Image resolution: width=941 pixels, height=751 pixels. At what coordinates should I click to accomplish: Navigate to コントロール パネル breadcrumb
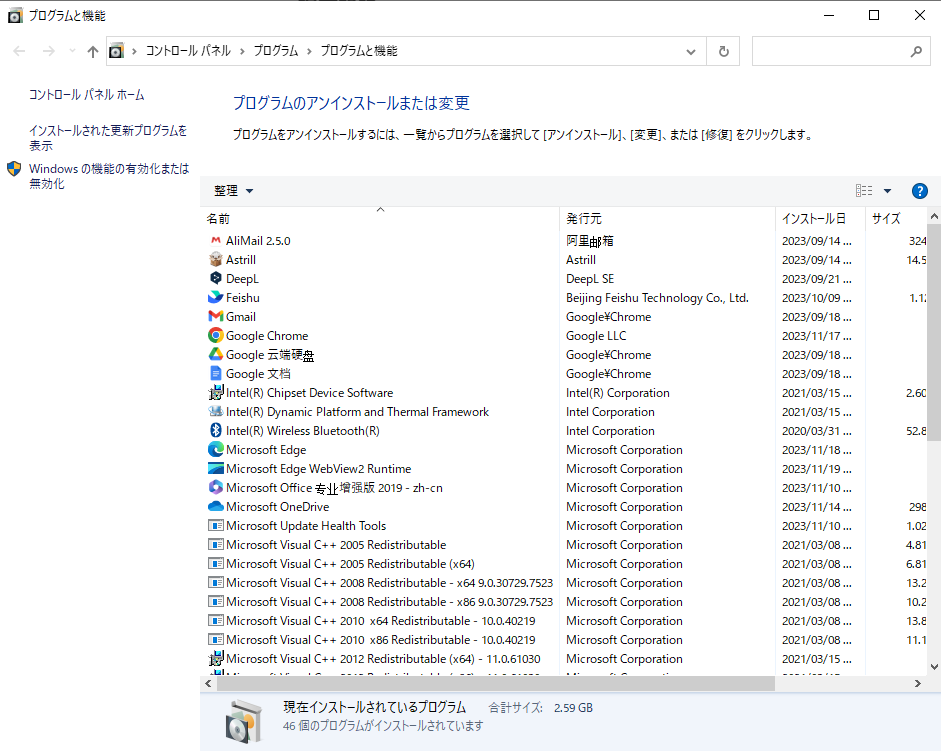(x=188, y=51)
